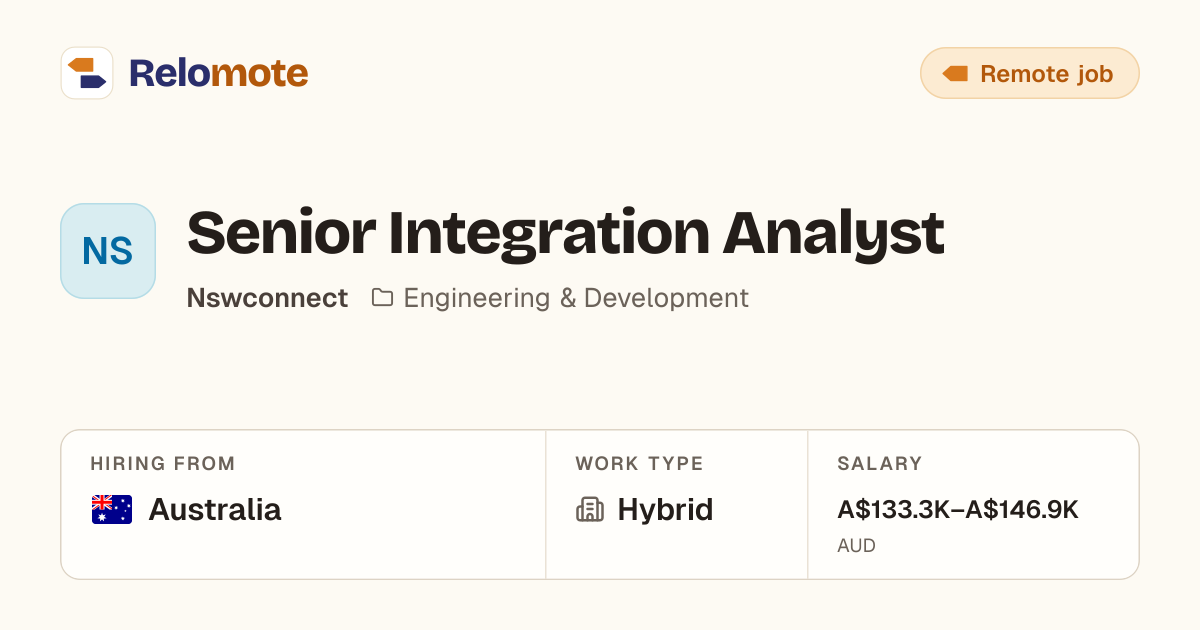This screenshot has height=630, width=1200.
Task: Click the SALARY label
Action: [x=880, y=464]
